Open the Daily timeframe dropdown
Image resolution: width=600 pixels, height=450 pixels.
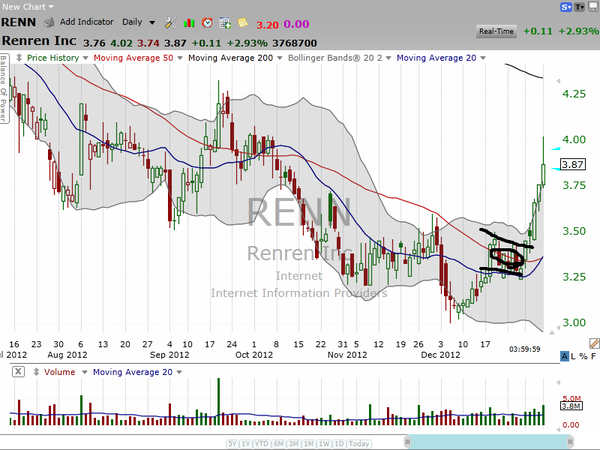139,22
